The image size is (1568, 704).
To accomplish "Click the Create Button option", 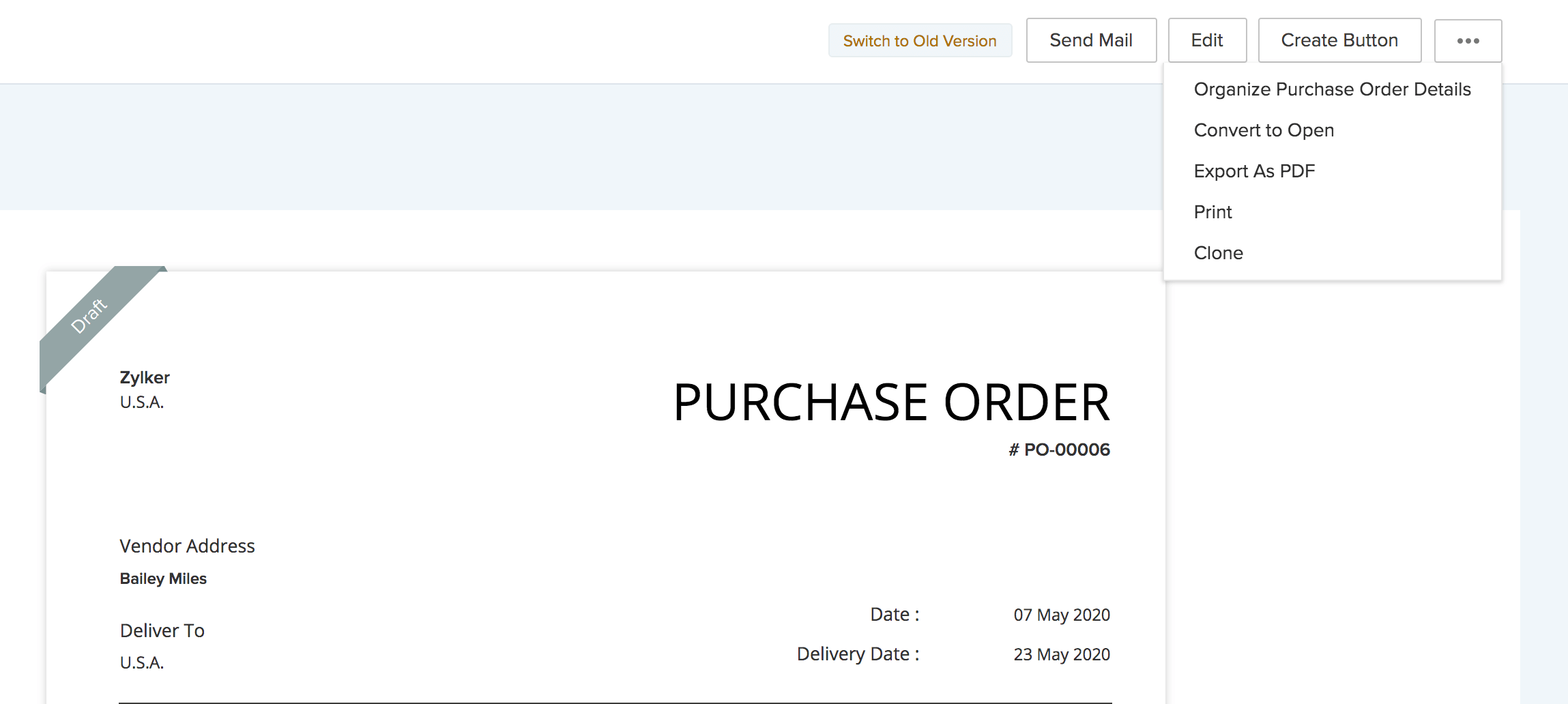I will coord(1339,40).
